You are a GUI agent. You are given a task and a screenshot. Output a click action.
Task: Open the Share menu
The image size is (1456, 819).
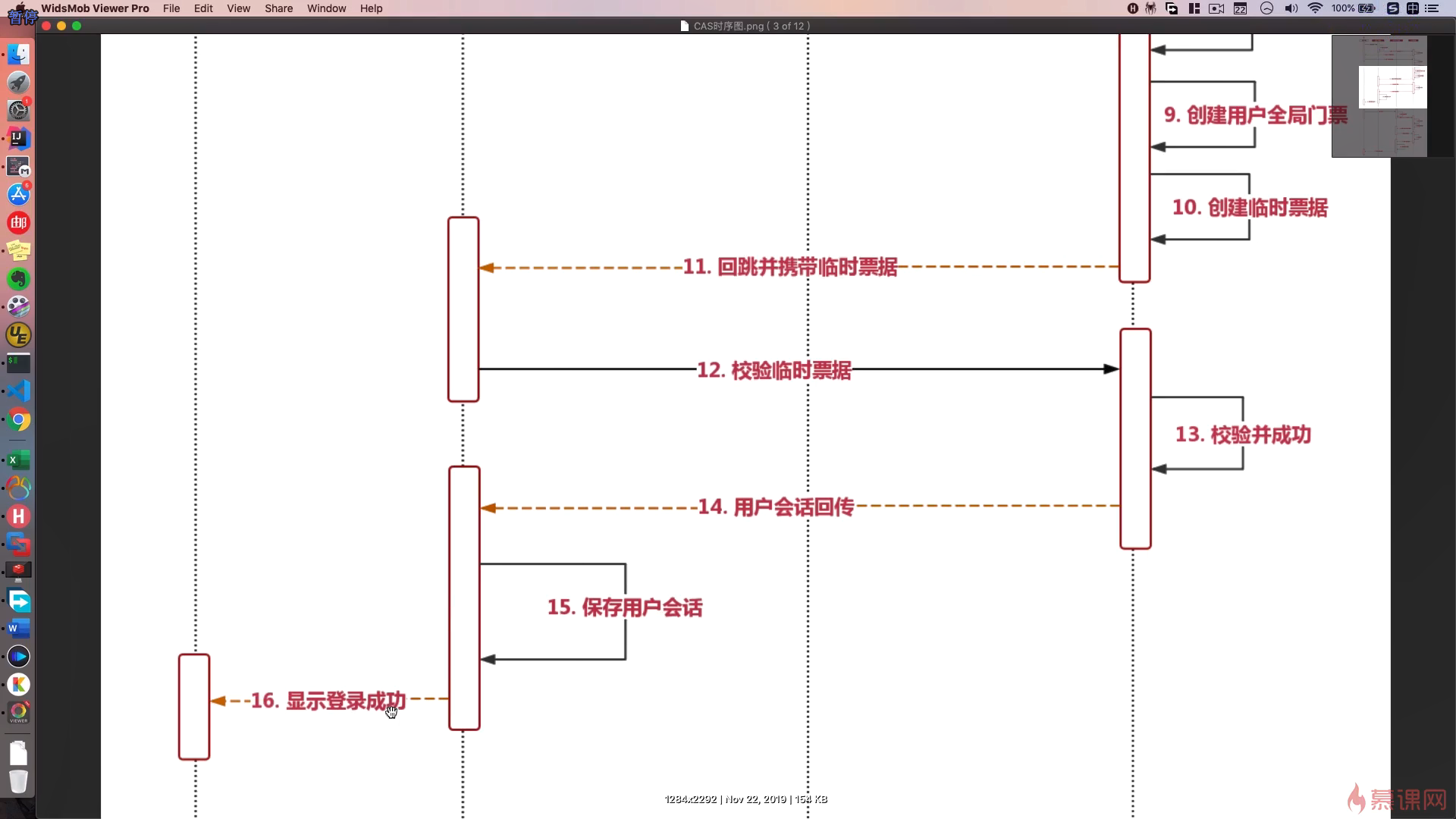pos(278,8)
